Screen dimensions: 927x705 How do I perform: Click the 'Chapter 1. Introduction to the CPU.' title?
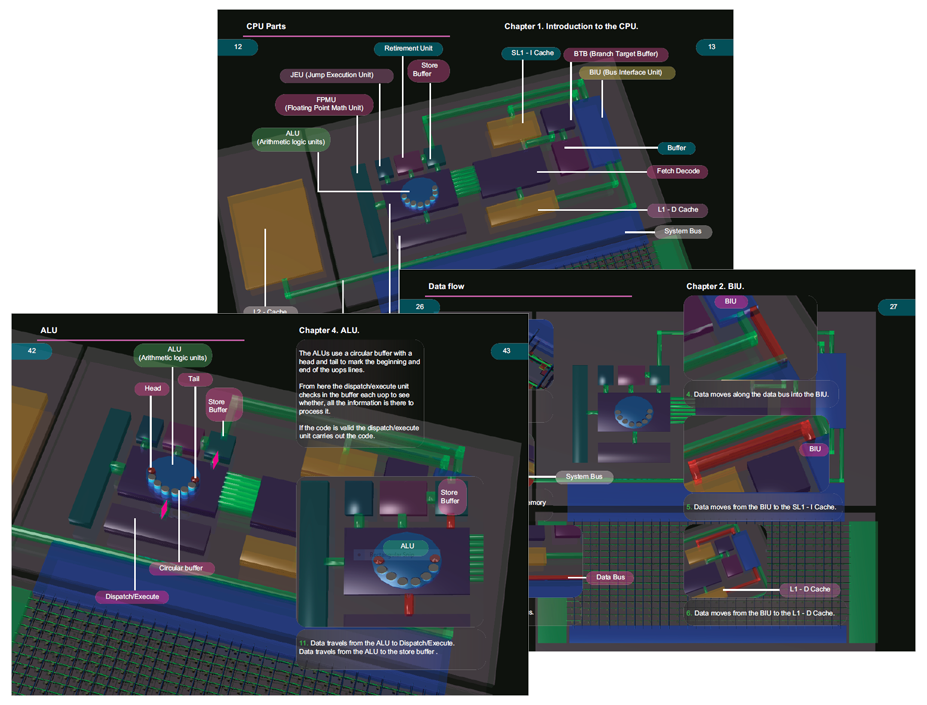[571, 26]
